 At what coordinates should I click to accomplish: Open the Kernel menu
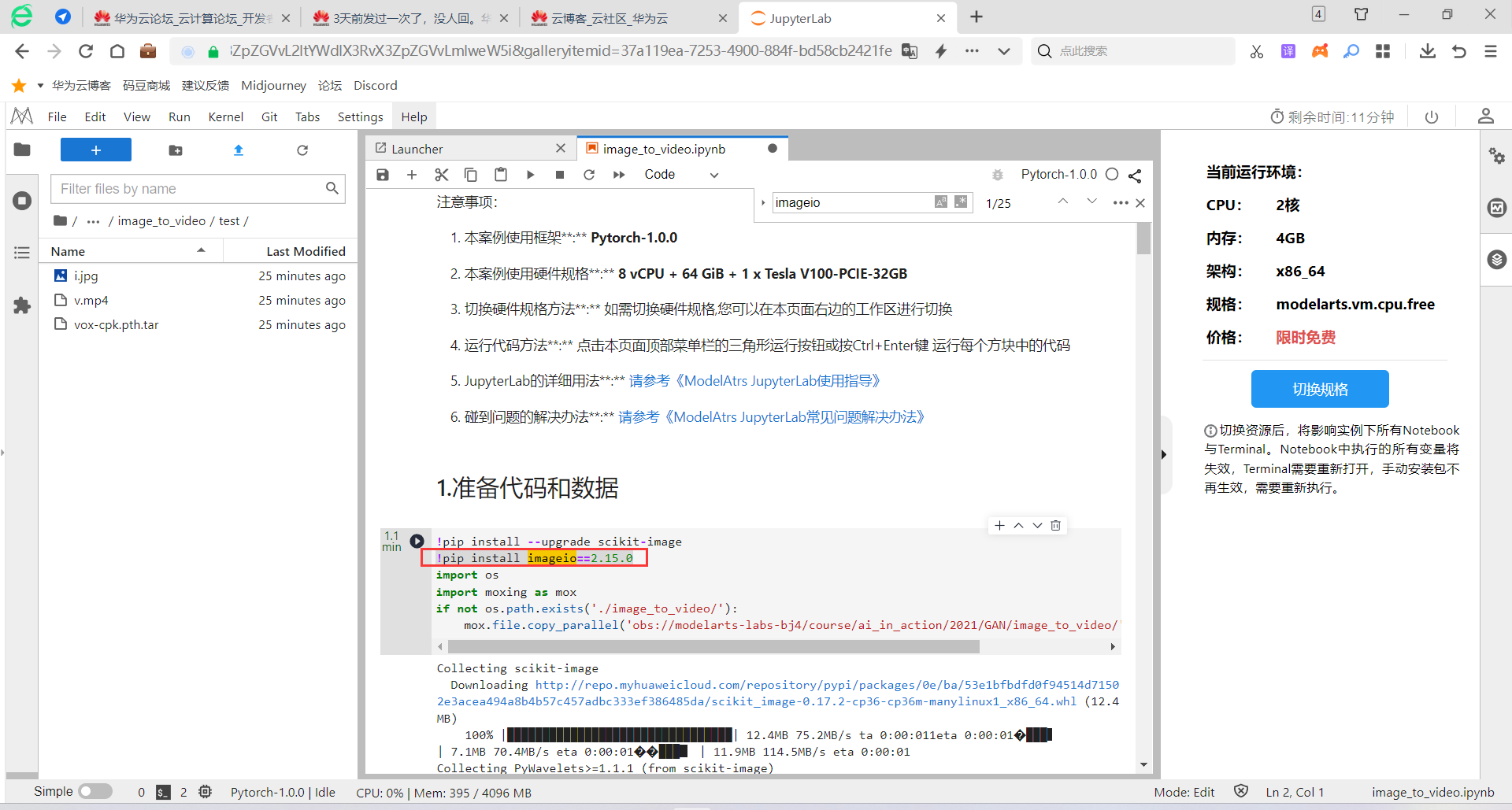225,117
